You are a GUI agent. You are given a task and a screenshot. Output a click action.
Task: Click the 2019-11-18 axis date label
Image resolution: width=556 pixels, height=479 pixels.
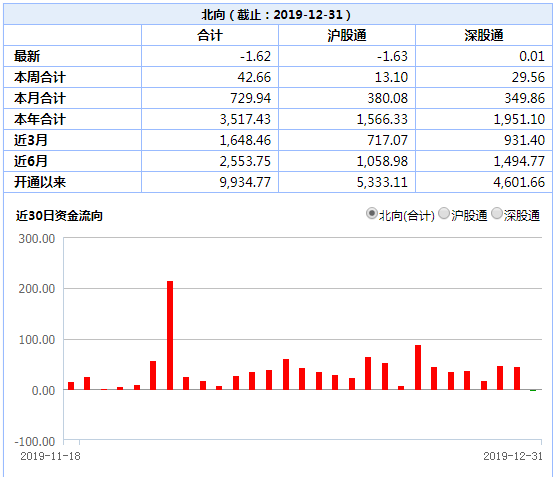pos(50,456)
